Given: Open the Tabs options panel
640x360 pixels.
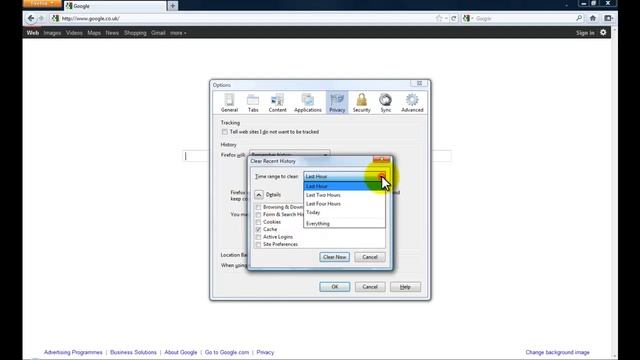Looking at the screenshot, I should [x=253, y=102].
